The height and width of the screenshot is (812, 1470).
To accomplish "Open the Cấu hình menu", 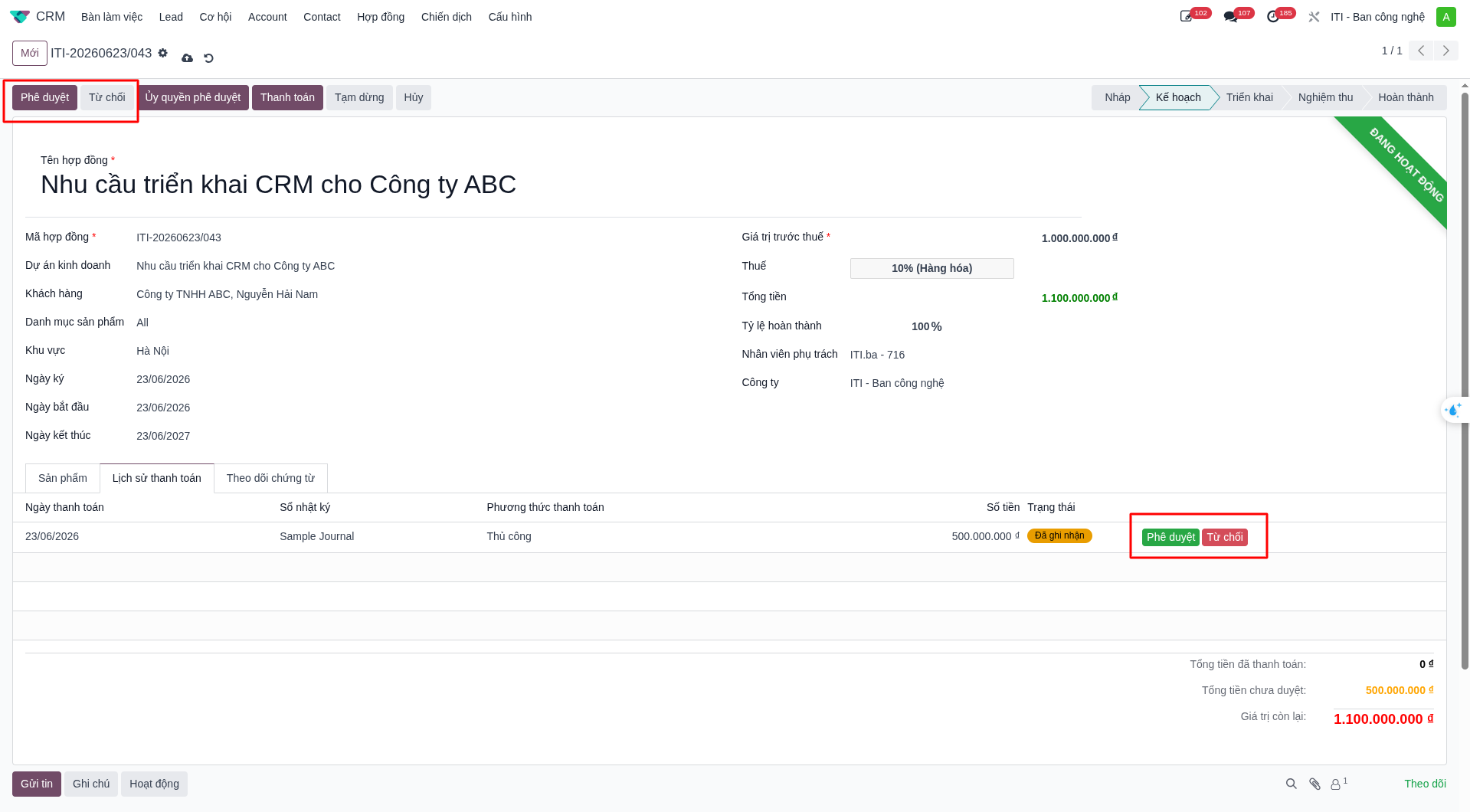I will pos(510,17).
